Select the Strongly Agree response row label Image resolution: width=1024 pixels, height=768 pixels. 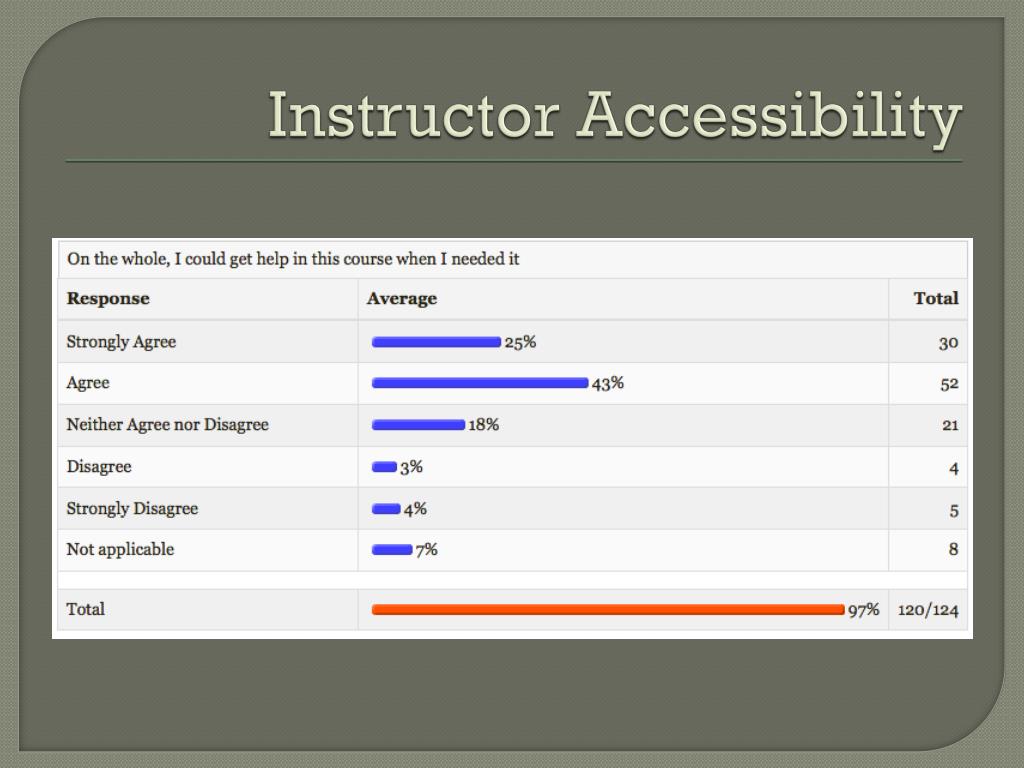(x=121, y=342)
